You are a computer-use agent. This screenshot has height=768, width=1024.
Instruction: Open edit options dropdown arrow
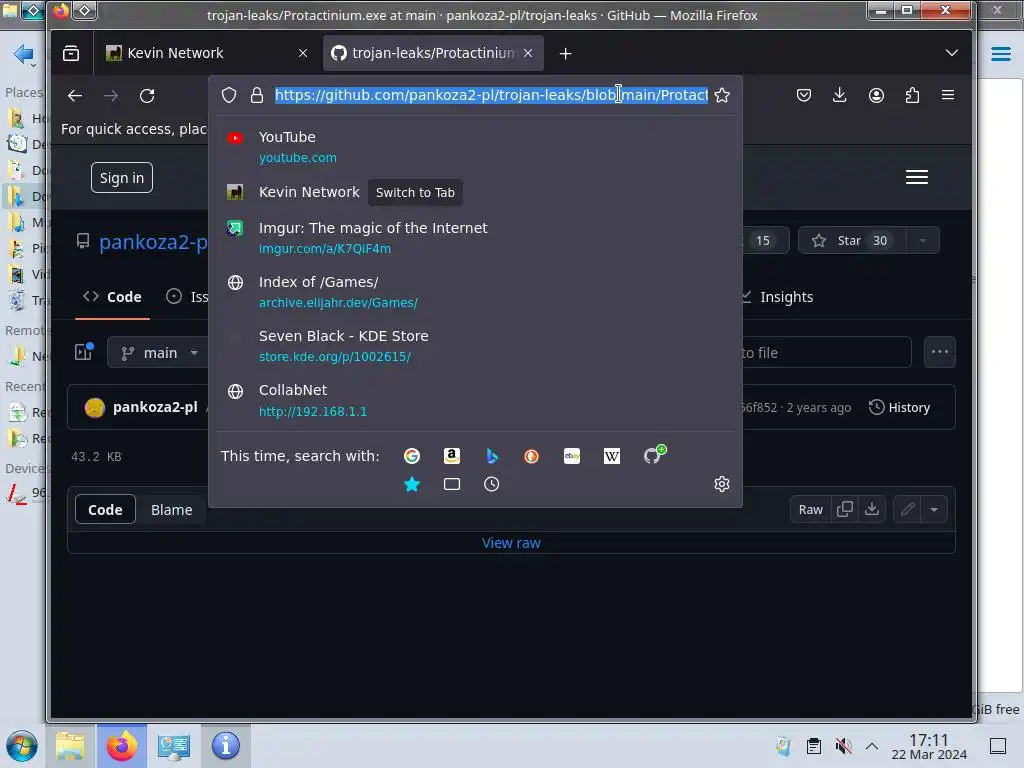click(934, 509)
